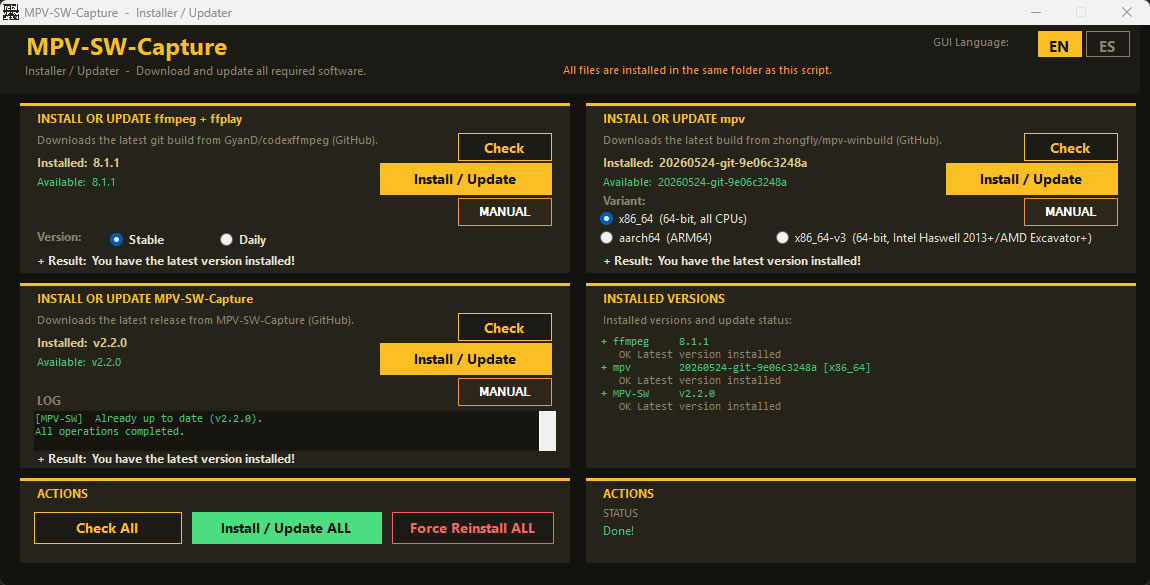The image size is (1150, 585).
Task: Install or update MPV-SW-Capture
Action: 466,359
